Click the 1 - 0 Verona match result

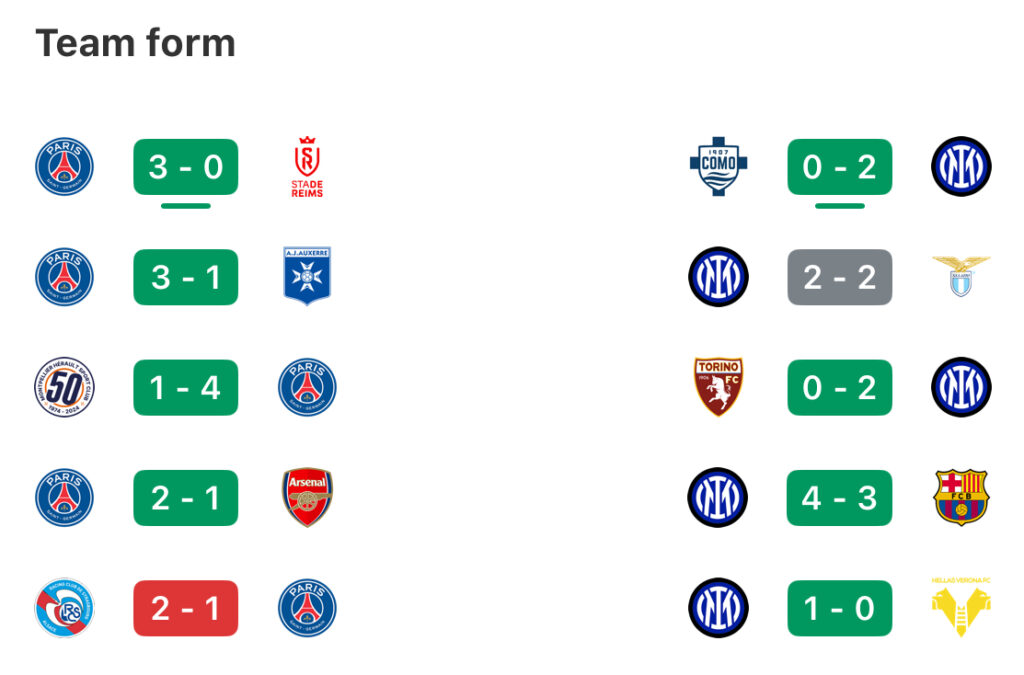840,608
